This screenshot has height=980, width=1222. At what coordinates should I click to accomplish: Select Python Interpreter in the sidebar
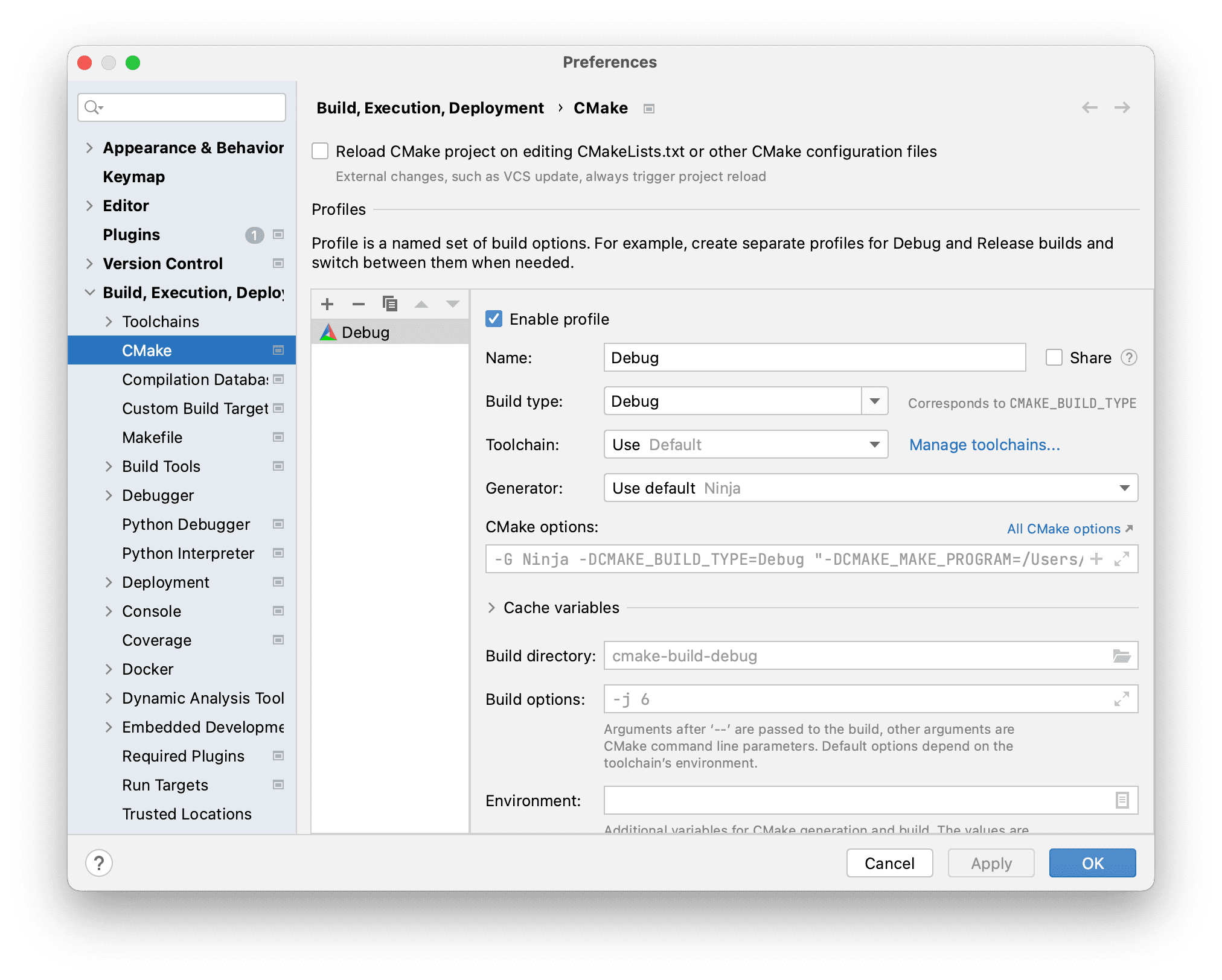[188, 553]
